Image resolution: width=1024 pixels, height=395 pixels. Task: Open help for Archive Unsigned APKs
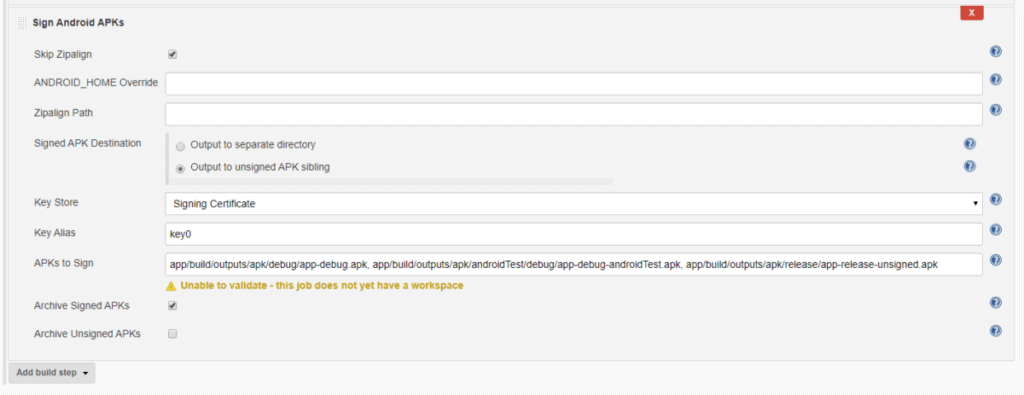coord(995,331)
